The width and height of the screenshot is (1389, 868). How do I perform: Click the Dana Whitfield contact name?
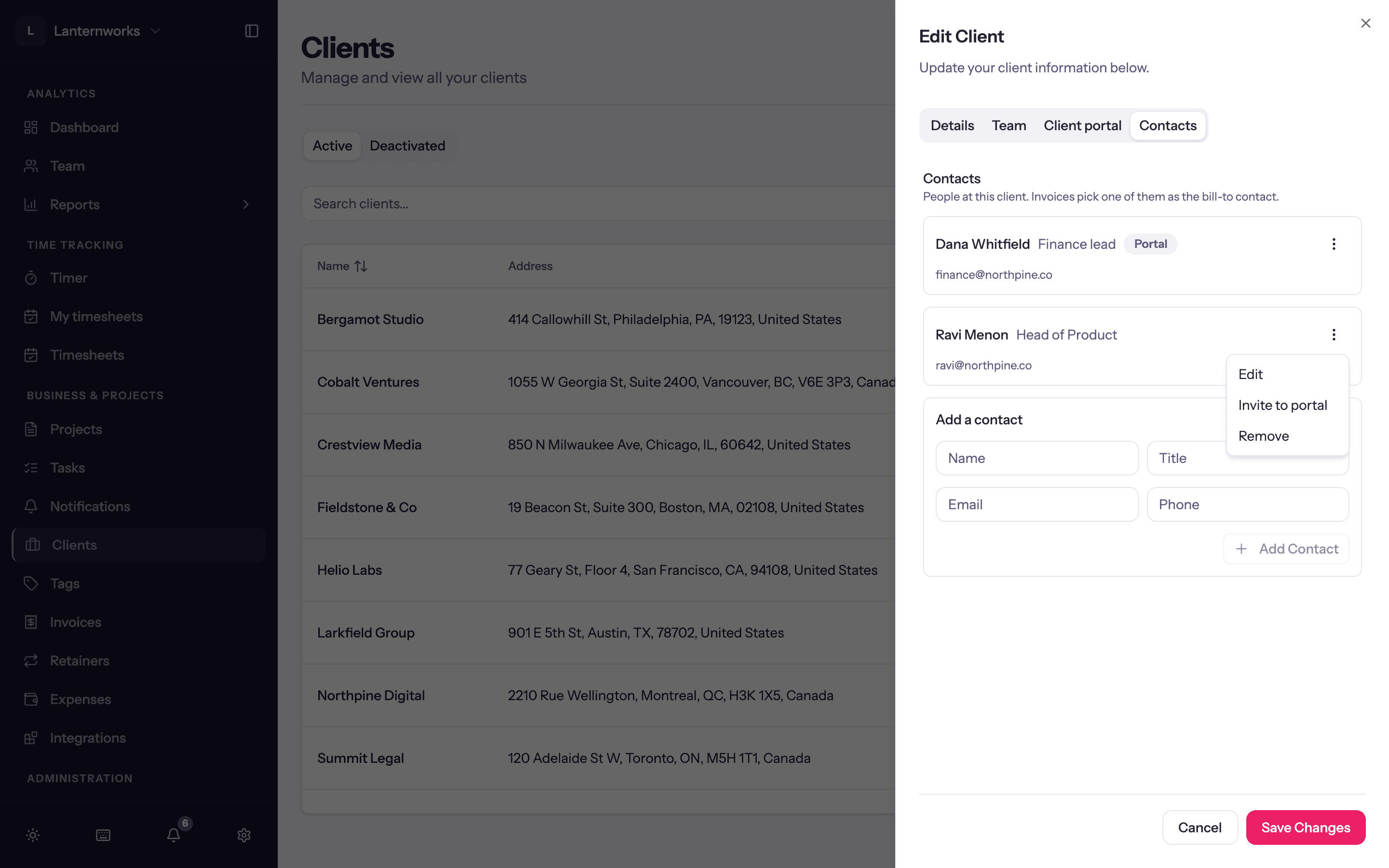click(x=982, y=244)
